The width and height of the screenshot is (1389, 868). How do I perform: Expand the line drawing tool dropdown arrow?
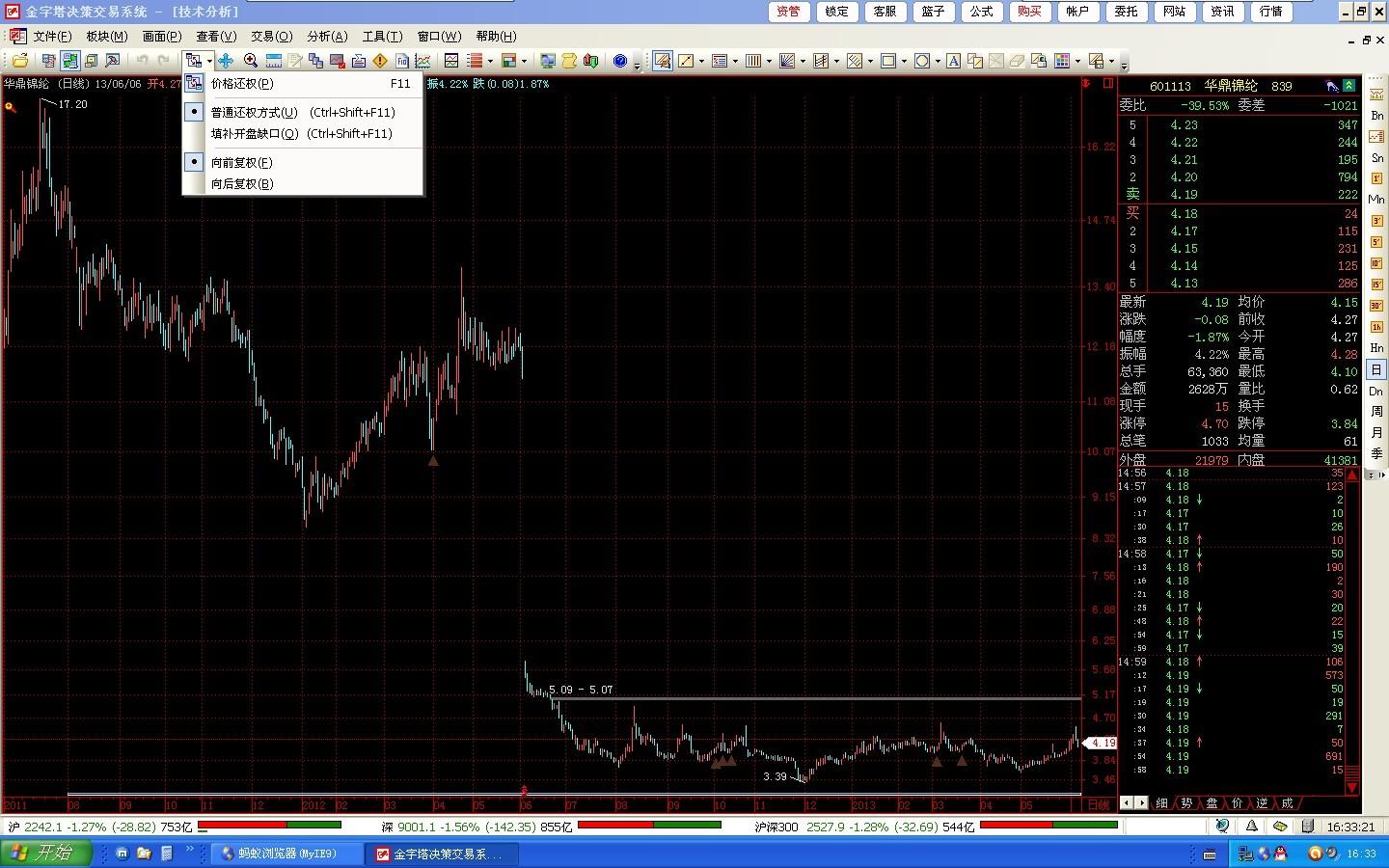(x=701, y=62)
